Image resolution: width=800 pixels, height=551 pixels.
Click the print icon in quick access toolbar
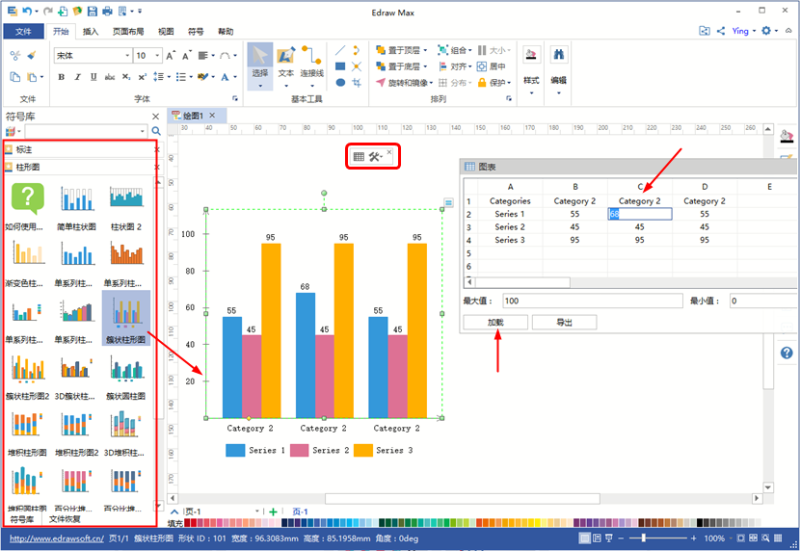pos(106,11)
